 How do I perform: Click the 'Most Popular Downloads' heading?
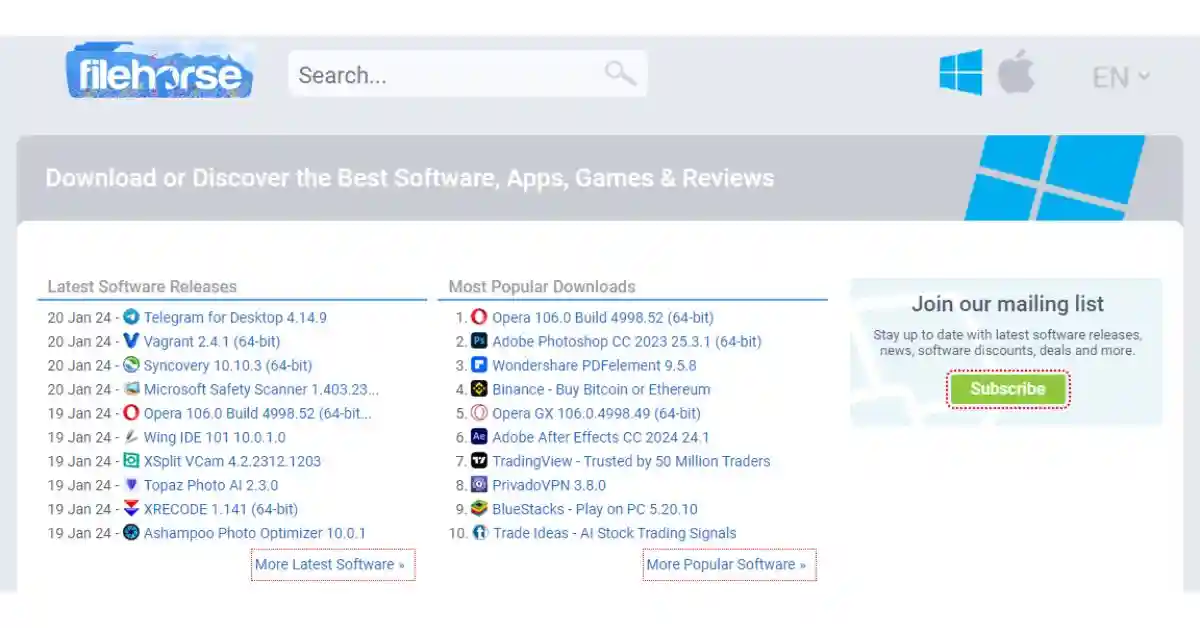[542, 286]
